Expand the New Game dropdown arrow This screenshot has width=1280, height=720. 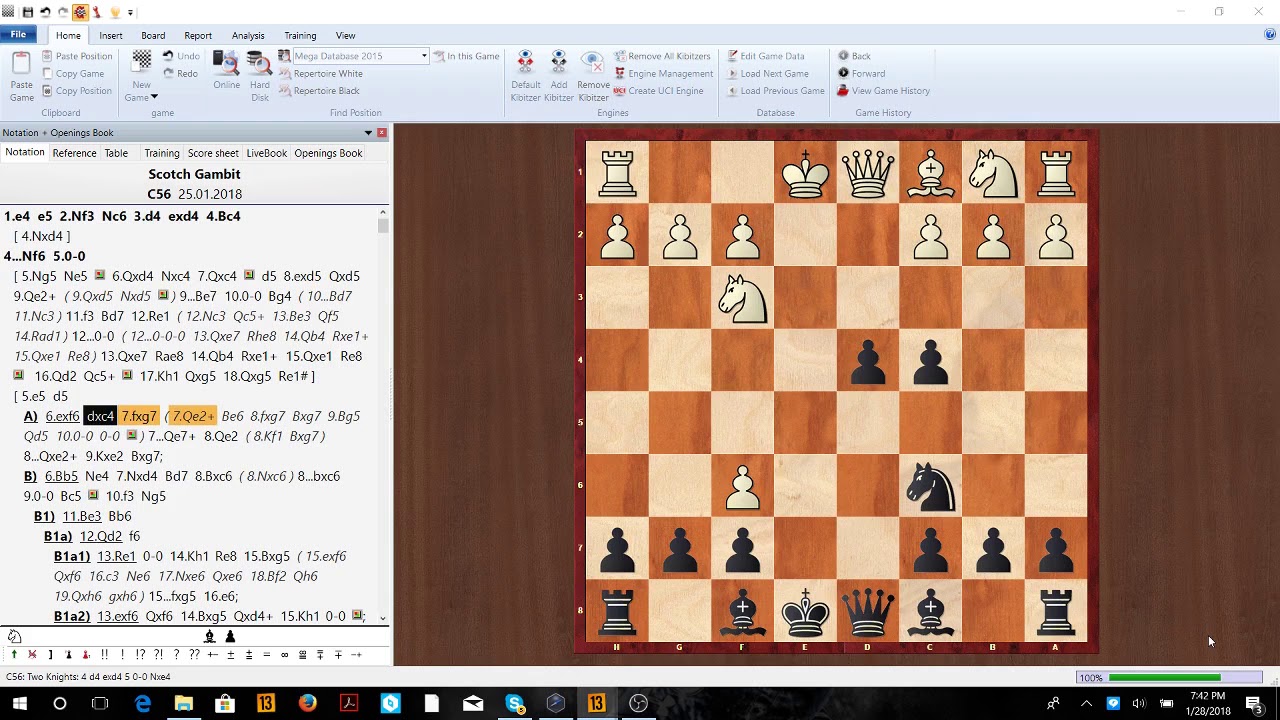154,97
